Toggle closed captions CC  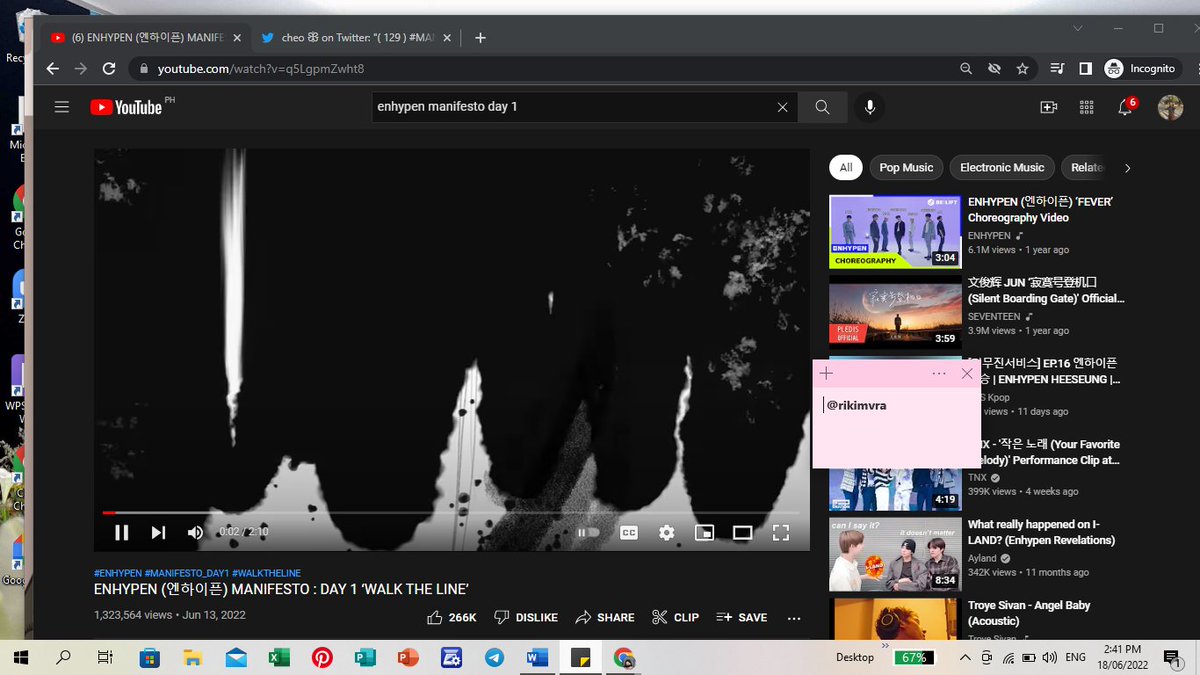coord(629,532)
